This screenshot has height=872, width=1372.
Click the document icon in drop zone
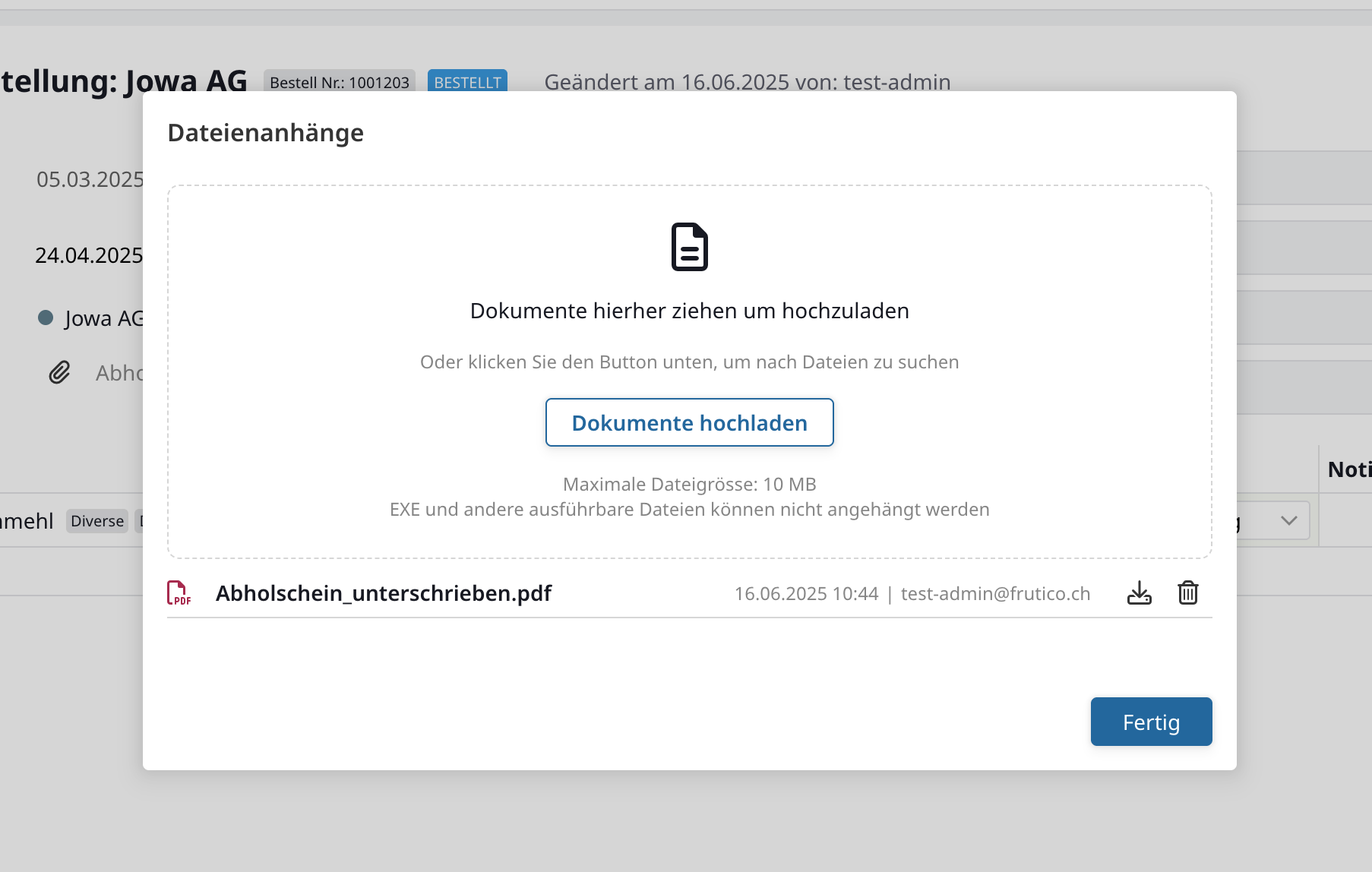(689, 247)
